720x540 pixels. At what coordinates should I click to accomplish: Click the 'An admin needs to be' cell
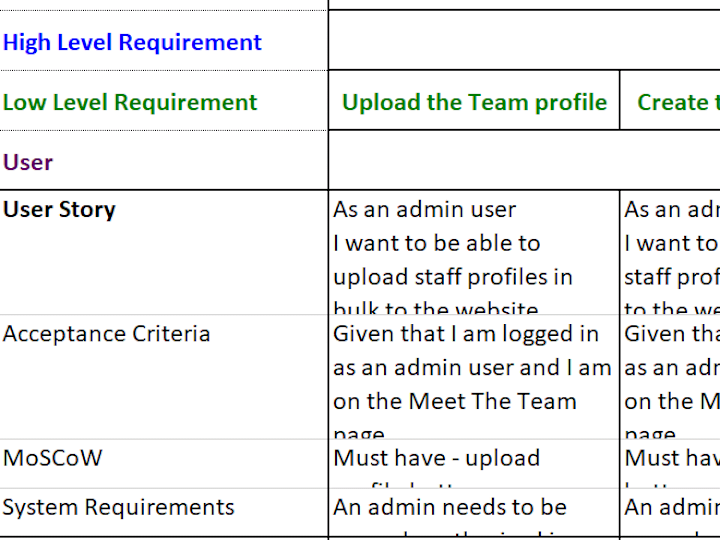pyautogui.click(x=474, y=512)
